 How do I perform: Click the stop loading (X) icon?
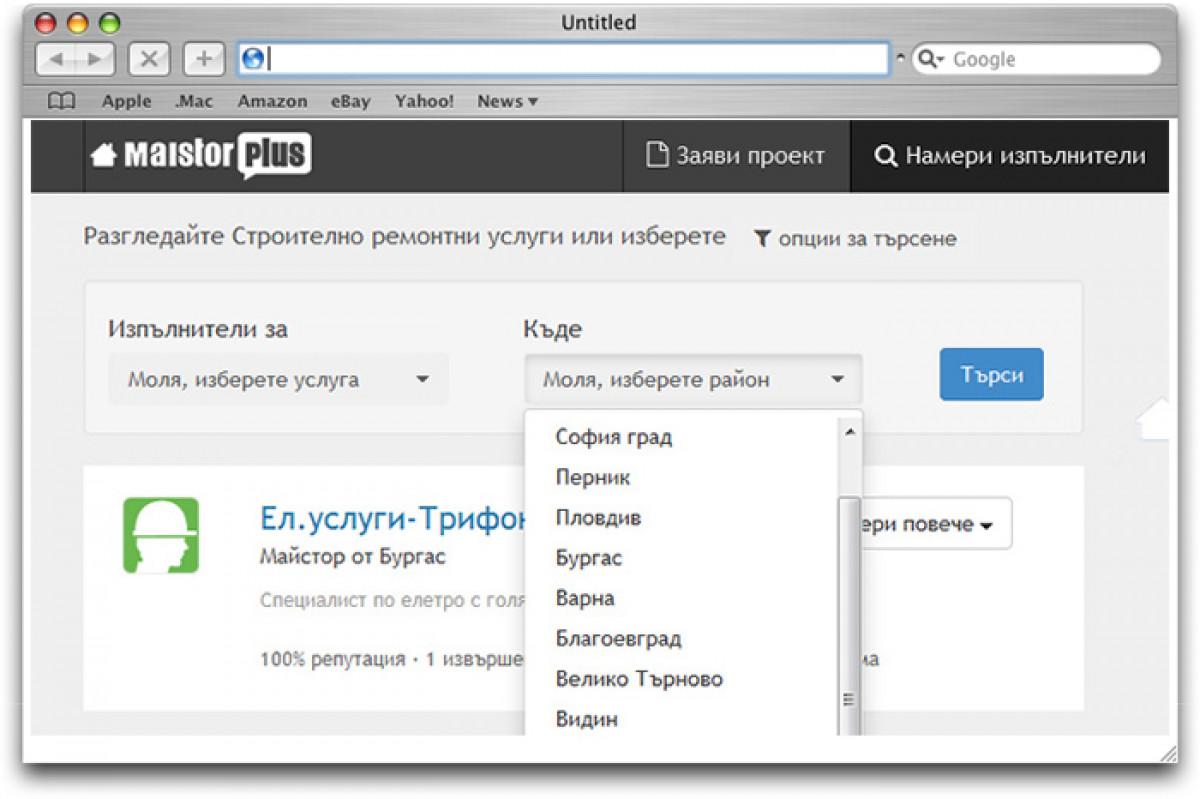click(148, 58)
